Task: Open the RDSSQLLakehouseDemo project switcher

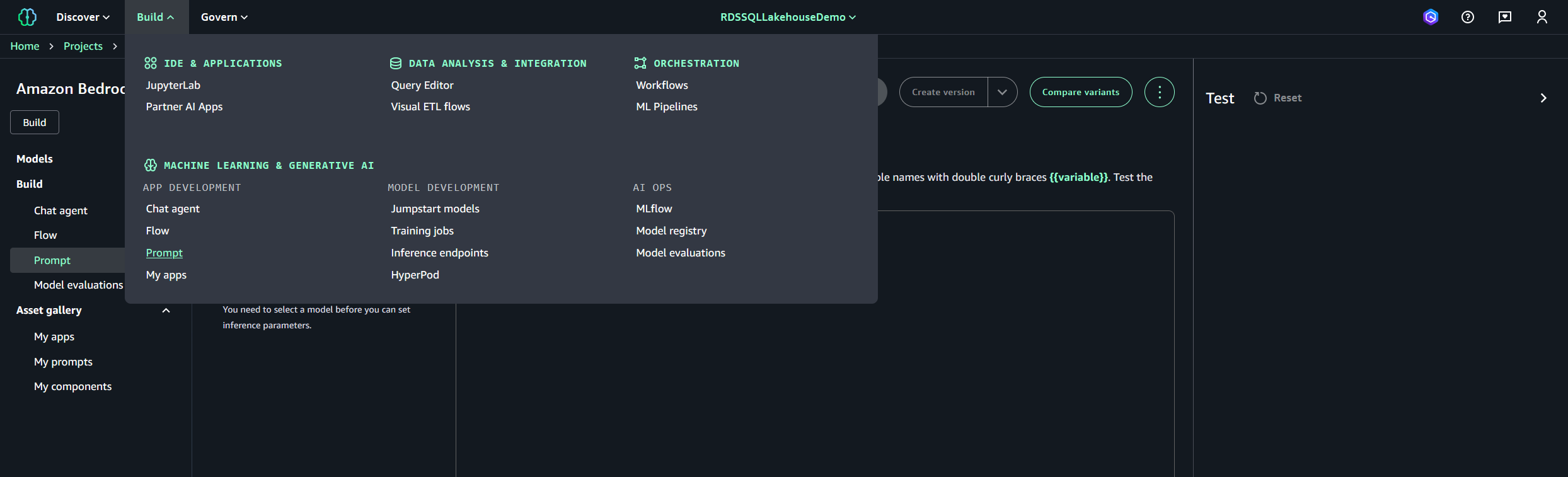Action: point(788,17)
